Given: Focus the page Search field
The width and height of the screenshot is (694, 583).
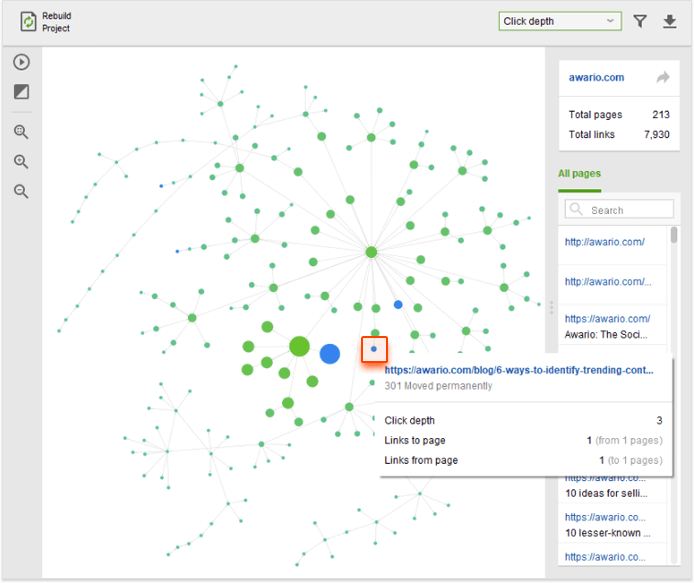Looking at the screenshot, I should click(x=619, y=209).
